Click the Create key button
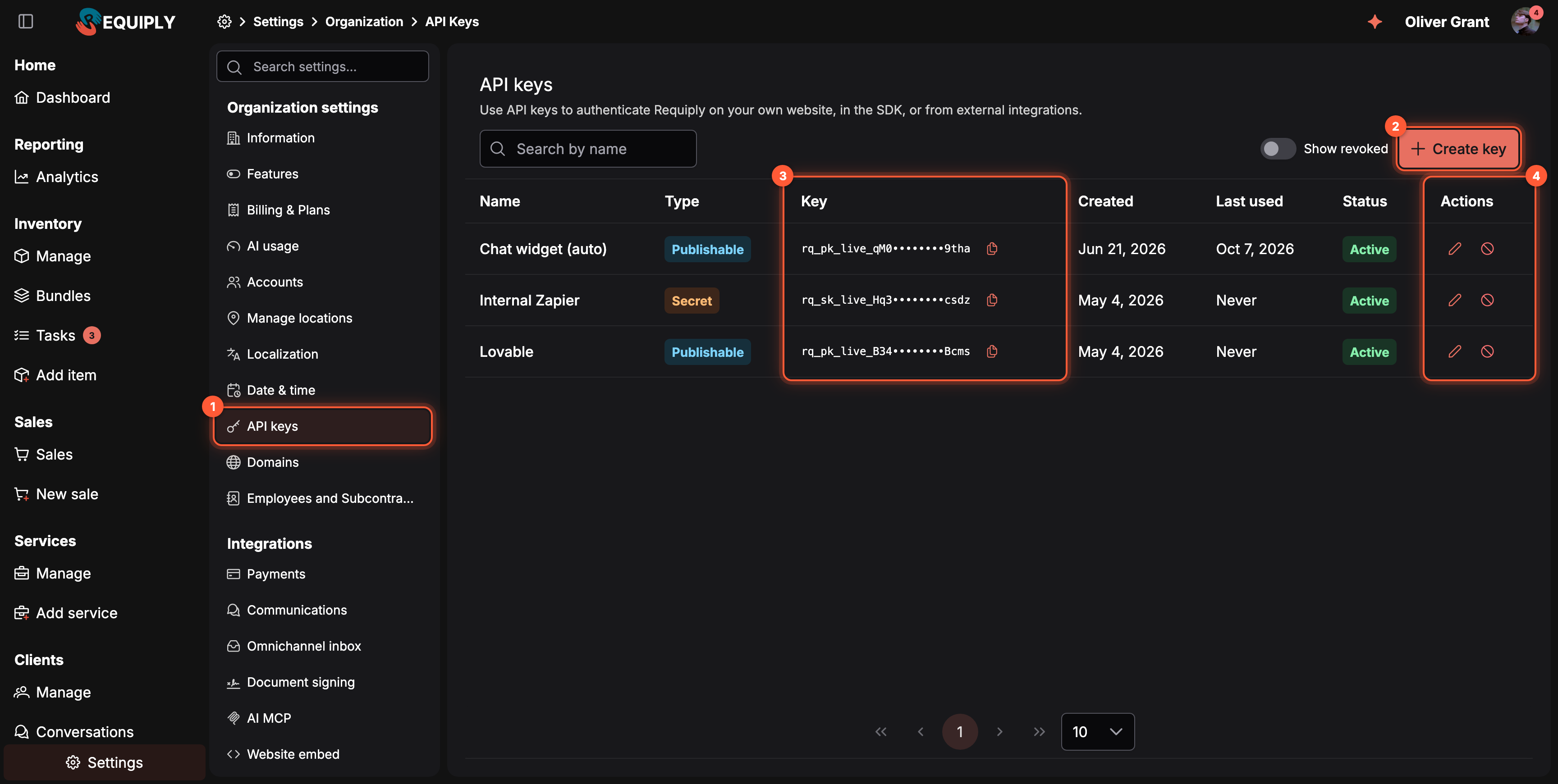 [1458, 149]
